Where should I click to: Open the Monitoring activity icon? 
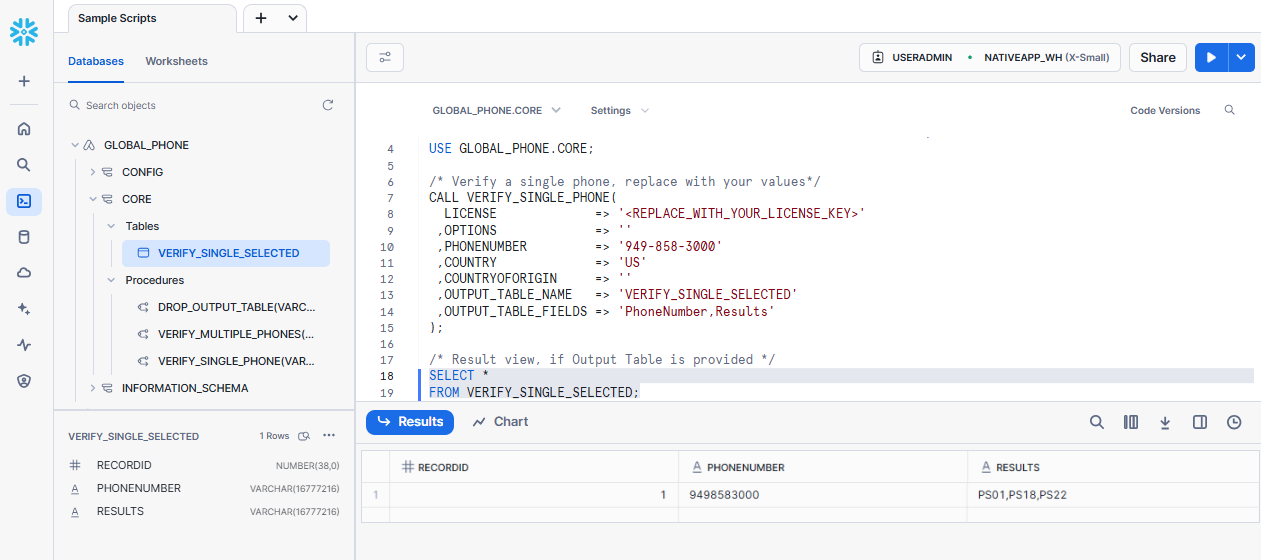24,345
